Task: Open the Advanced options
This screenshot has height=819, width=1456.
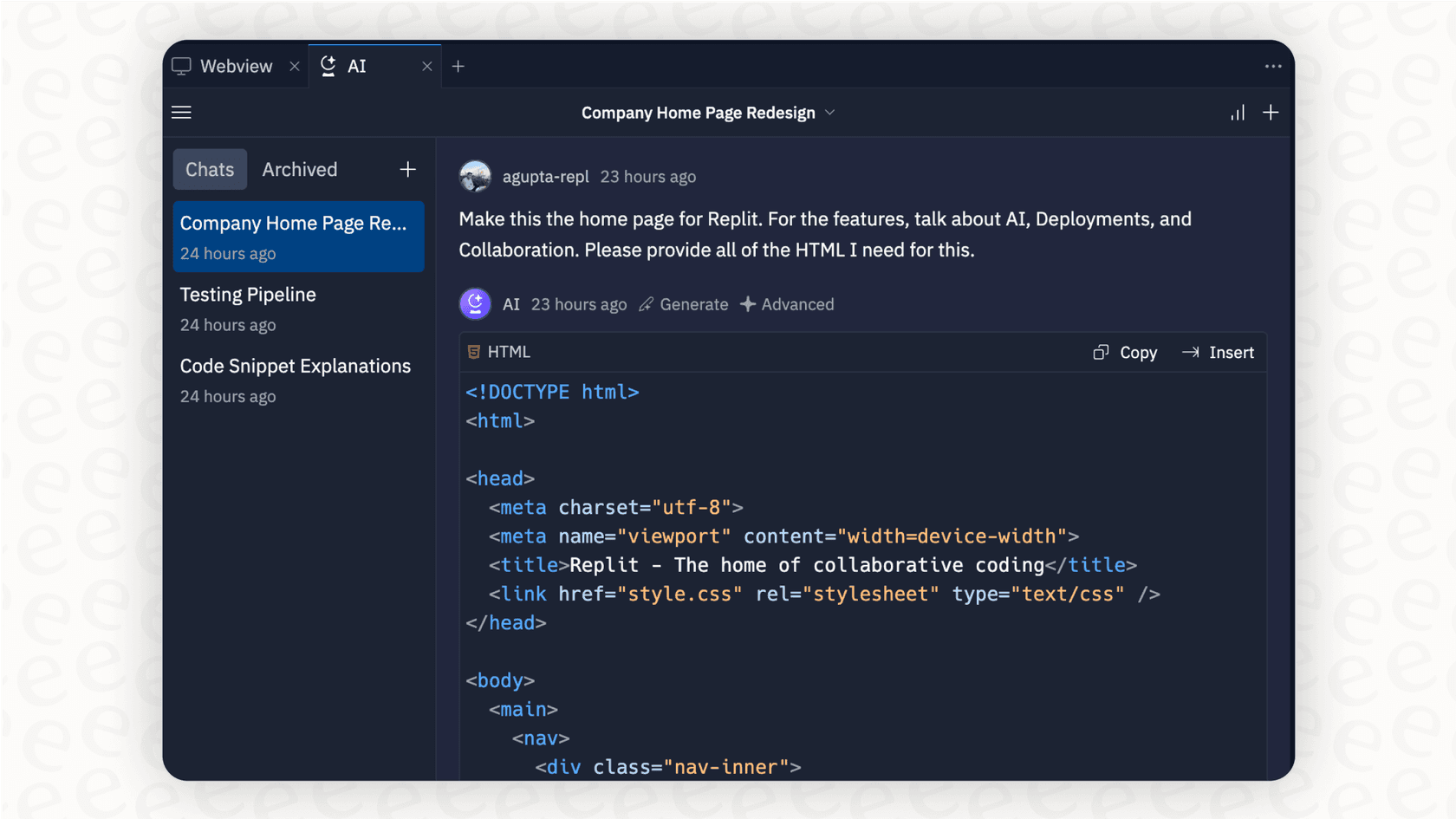Action: (x=786, y=303)
